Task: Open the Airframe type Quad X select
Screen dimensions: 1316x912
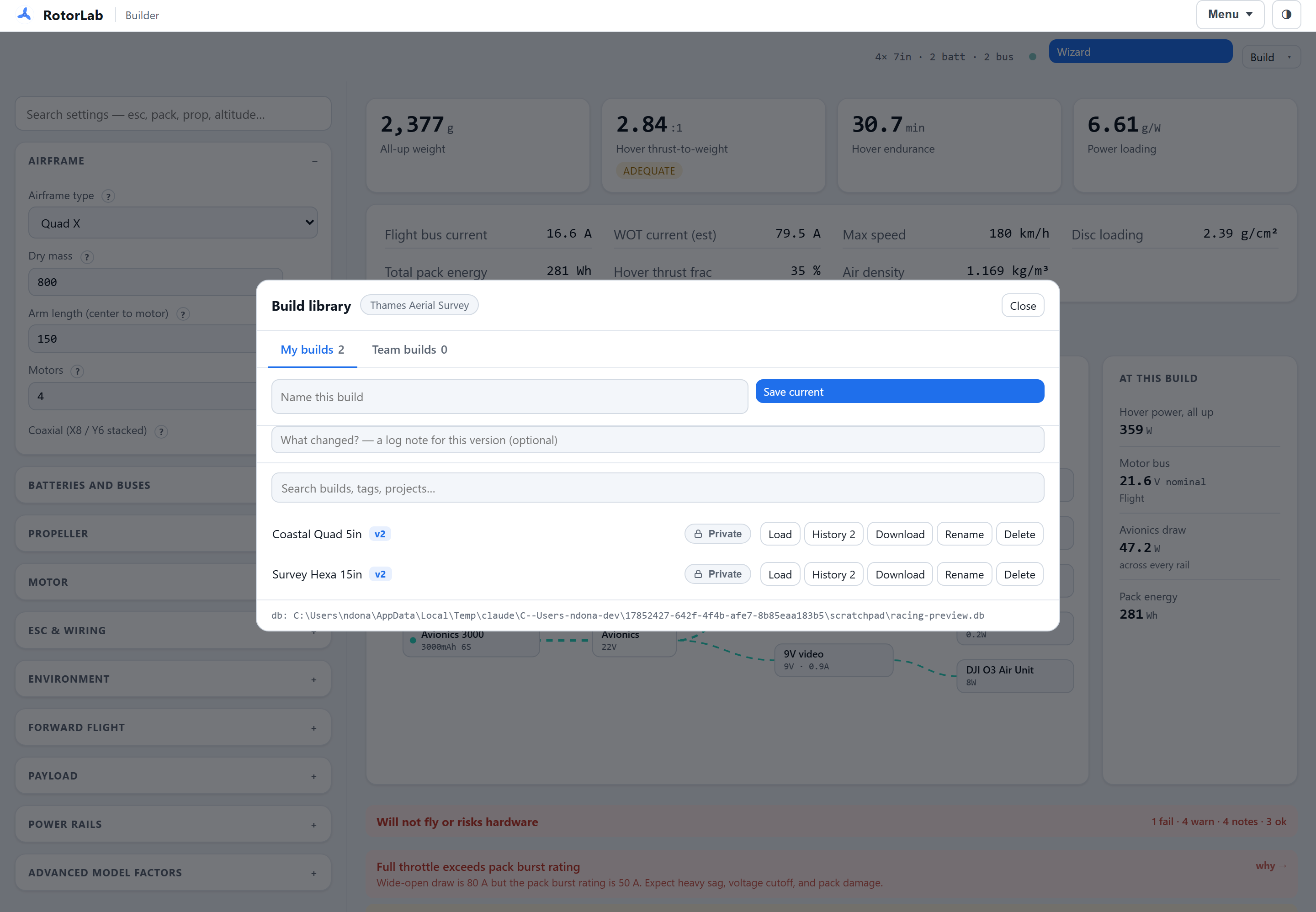Action: click(173, 223)
